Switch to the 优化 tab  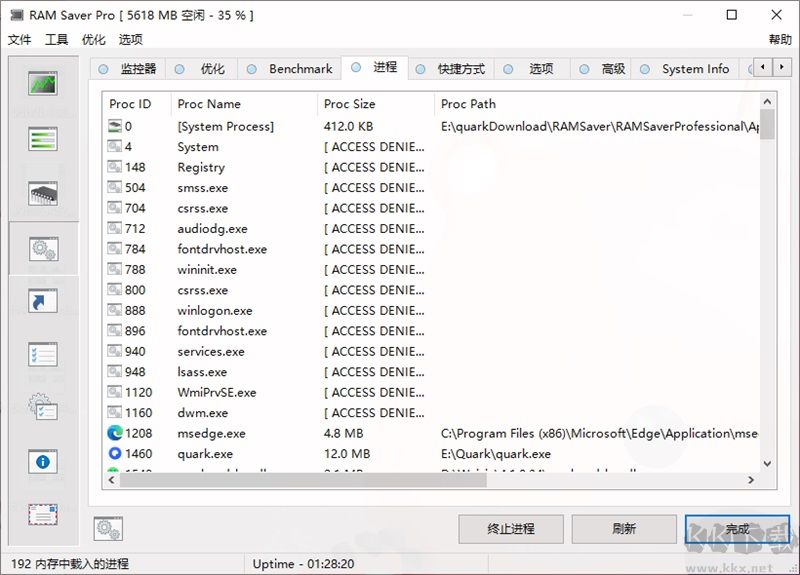click(x=202, y=69)
